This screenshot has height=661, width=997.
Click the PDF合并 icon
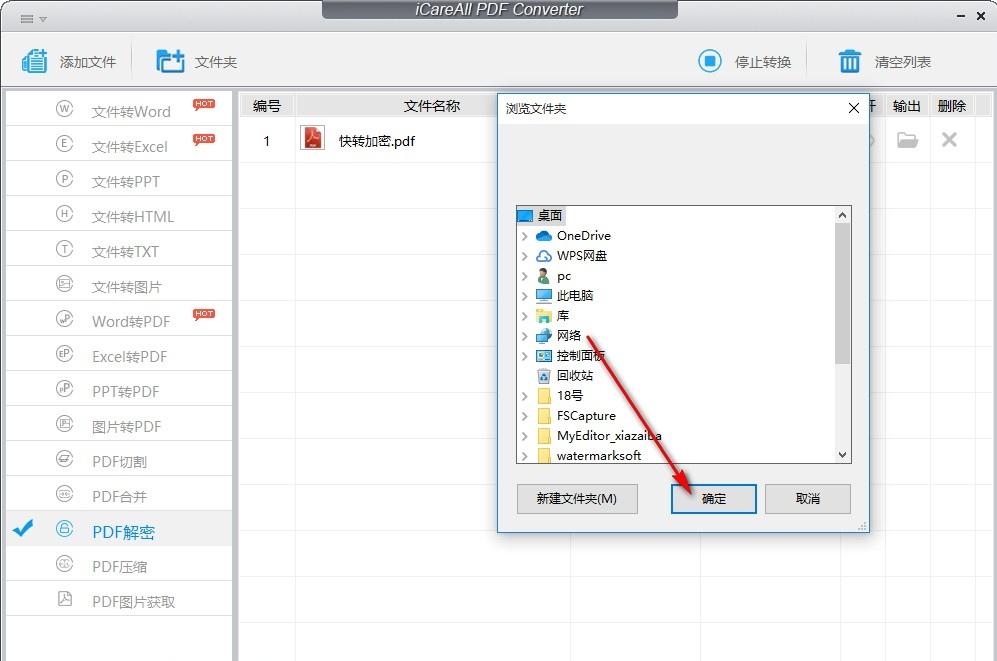[x=64, y=493]
